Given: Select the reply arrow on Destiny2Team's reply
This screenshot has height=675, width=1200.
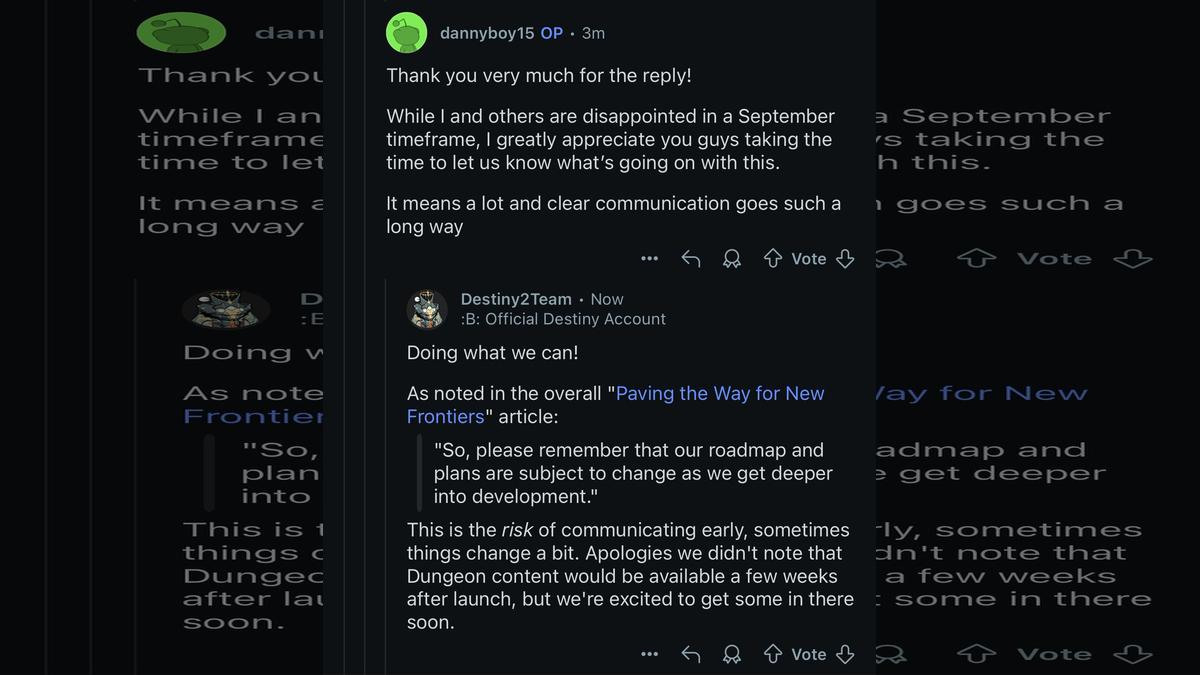Looking at the screenshot, I should coord(690,654).
